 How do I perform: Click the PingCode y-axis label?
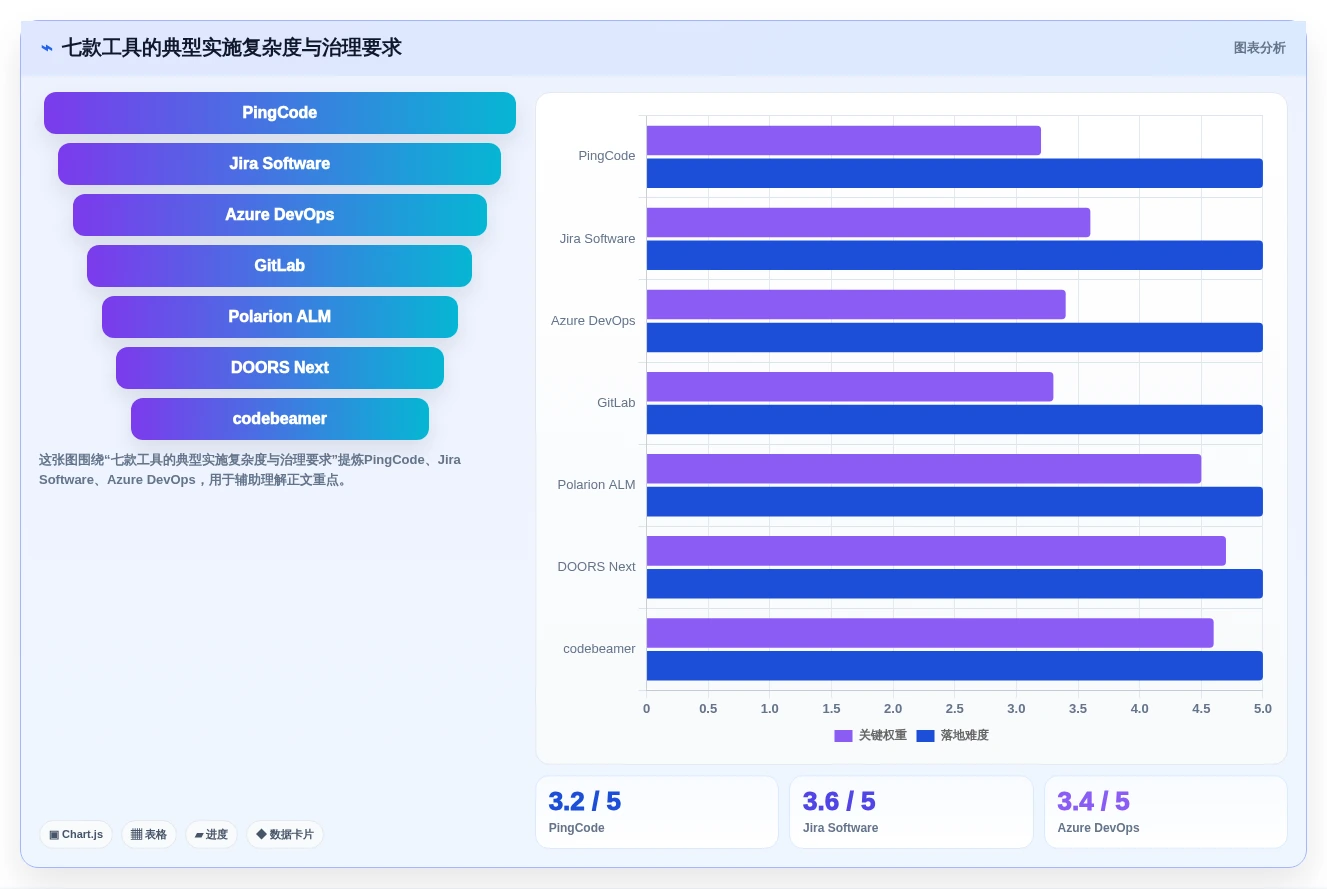607,156
